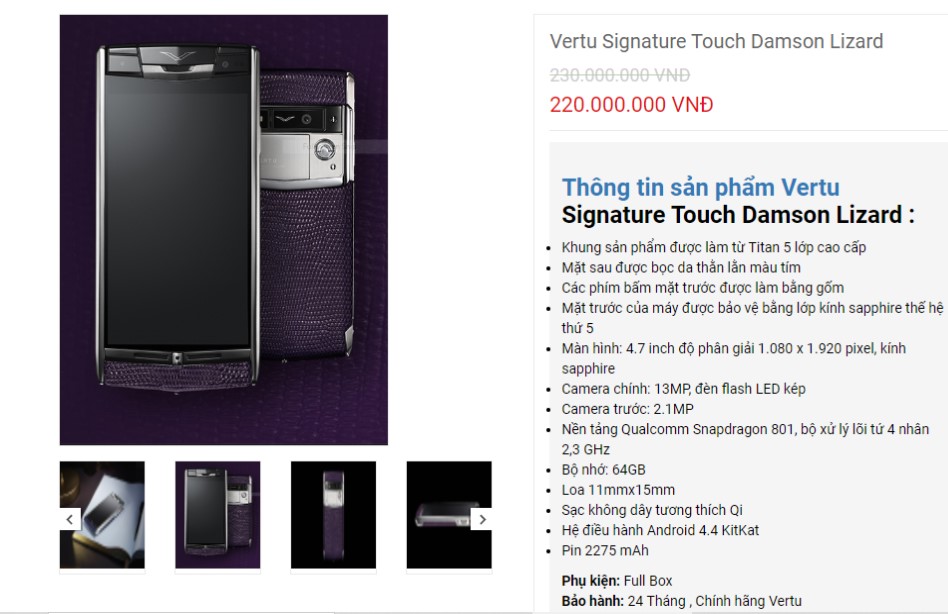This screenshot has width=948, height=614.
Task: Select thumbnail showing purple phone front and back
Action: click(218, 515)
